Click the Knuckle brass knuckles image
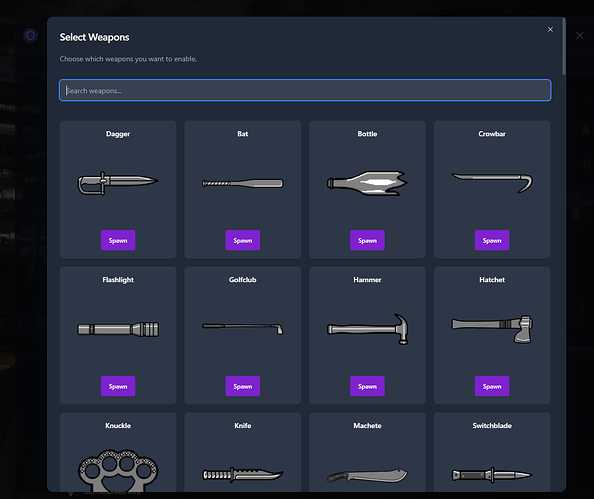Viewport: 594px width, 499px height. pyautogui.click(x=118, y=471)
